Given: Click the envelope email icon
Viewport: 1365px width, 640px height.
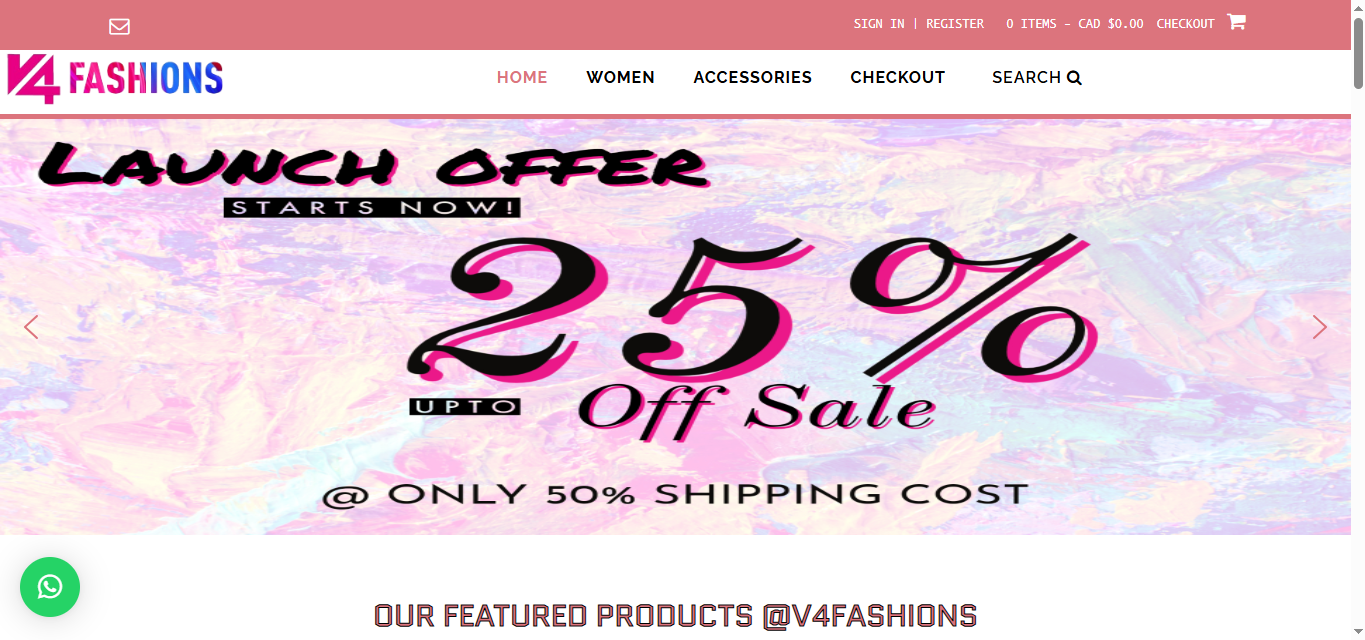Looking at the screenshot, I should (120, 26).
